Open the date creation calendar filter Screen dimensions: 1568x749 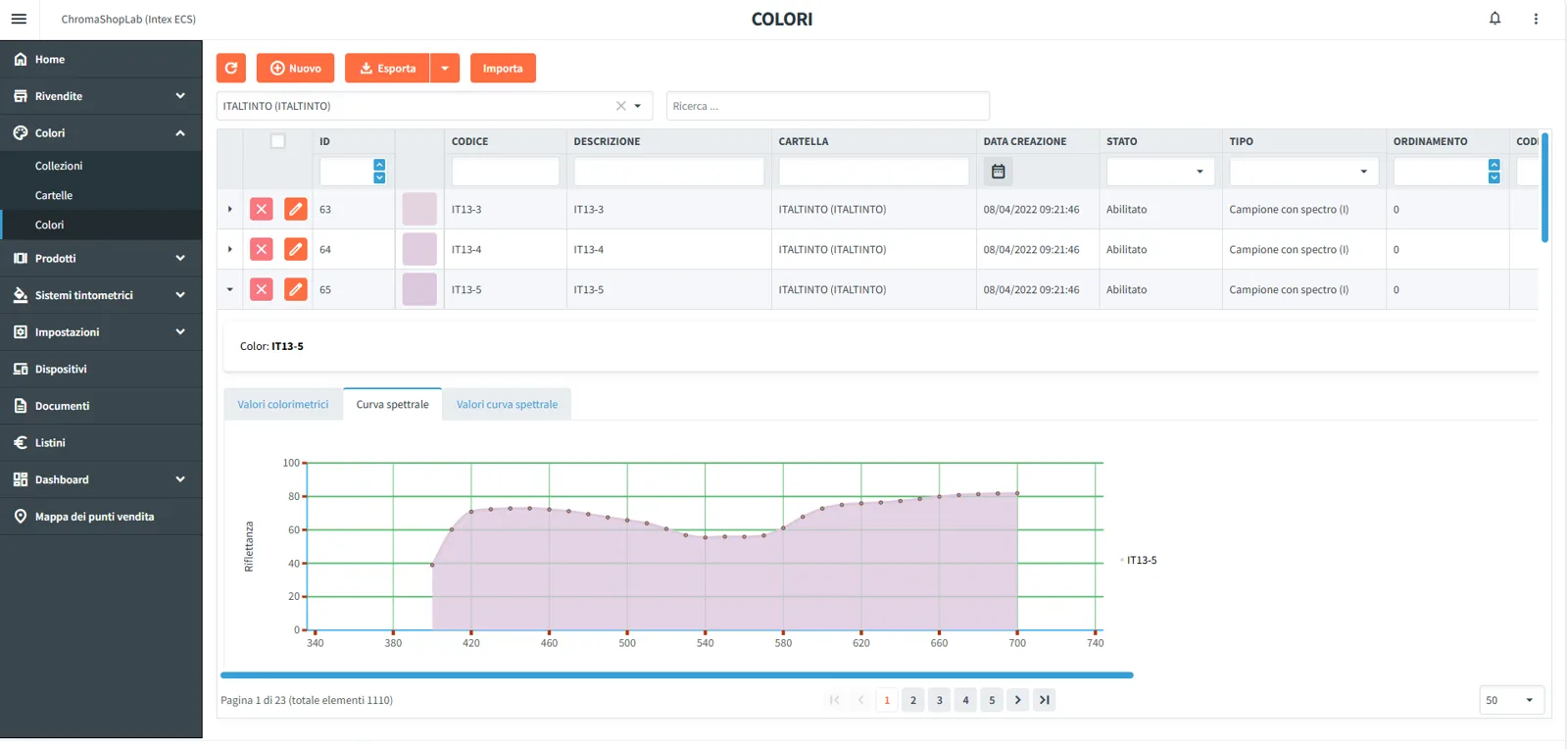(x=998, y=172)
